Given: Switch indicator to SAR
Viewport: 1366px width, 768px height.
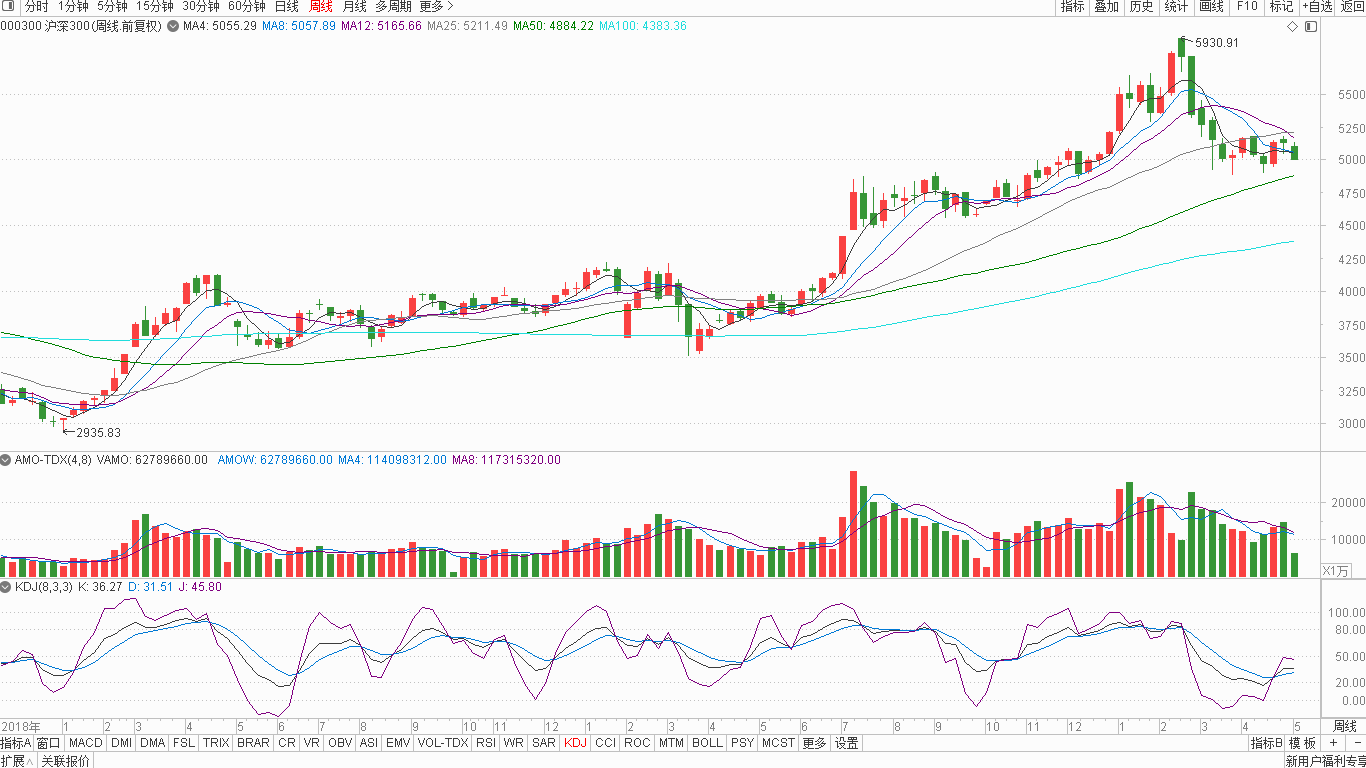Looking at the screenshot, I should click(x=544, y=743).
